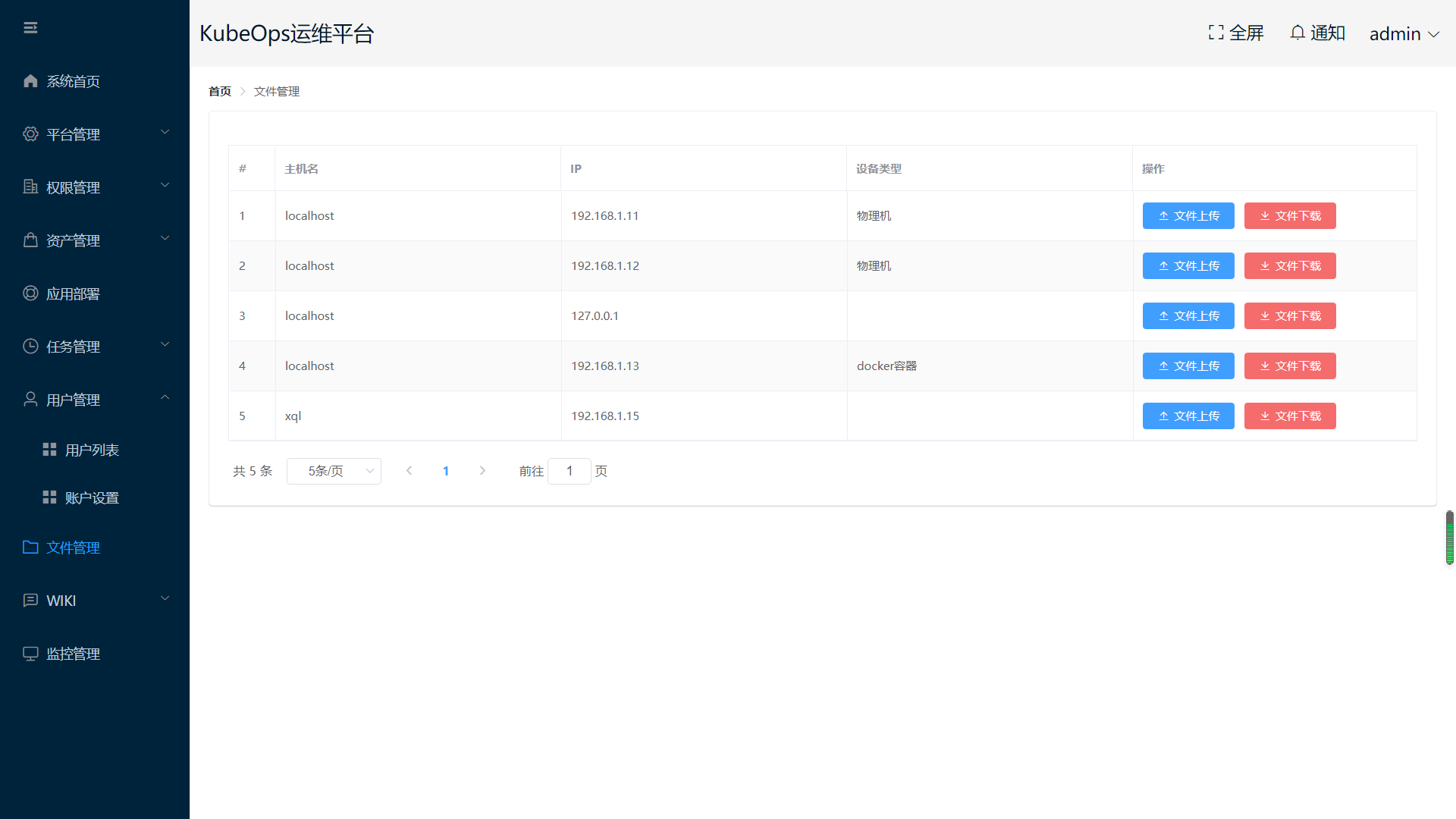Open the admin user dropdown
Image resolution: width=1456 pixels, height=819 pixels.
point(1404,34)
